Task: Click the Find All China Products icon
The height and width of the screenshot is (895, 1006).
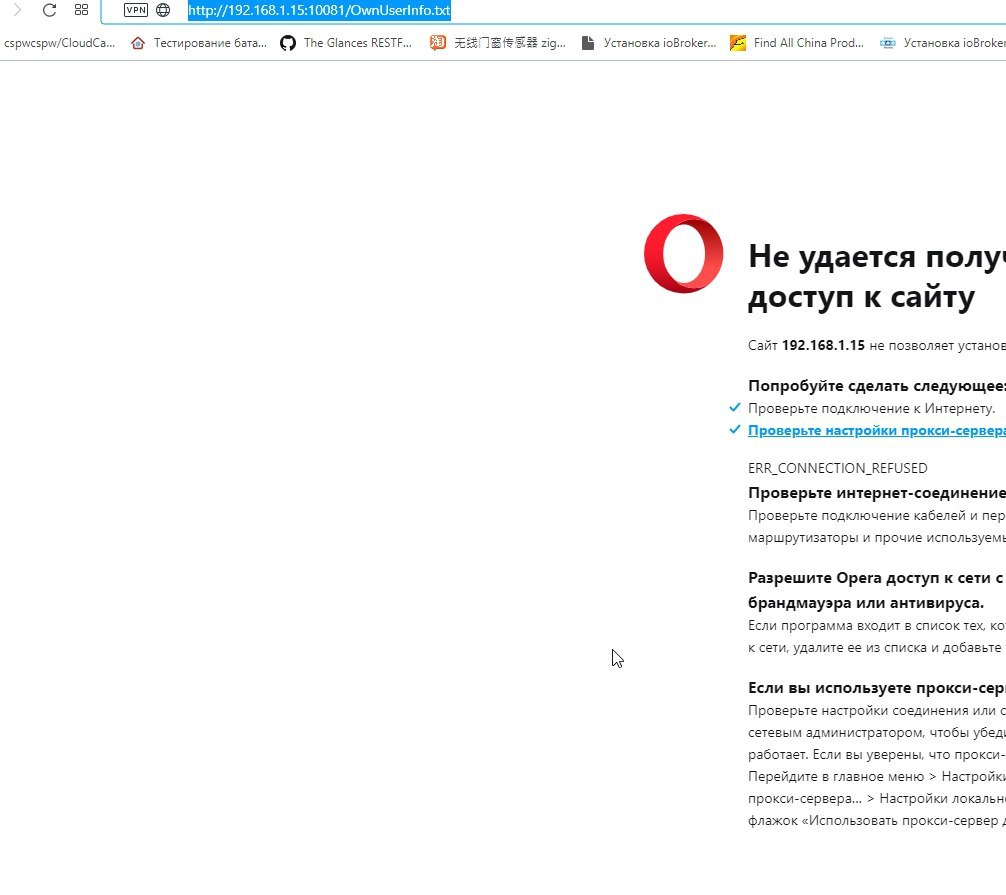Action: click(x=738, y=43)
